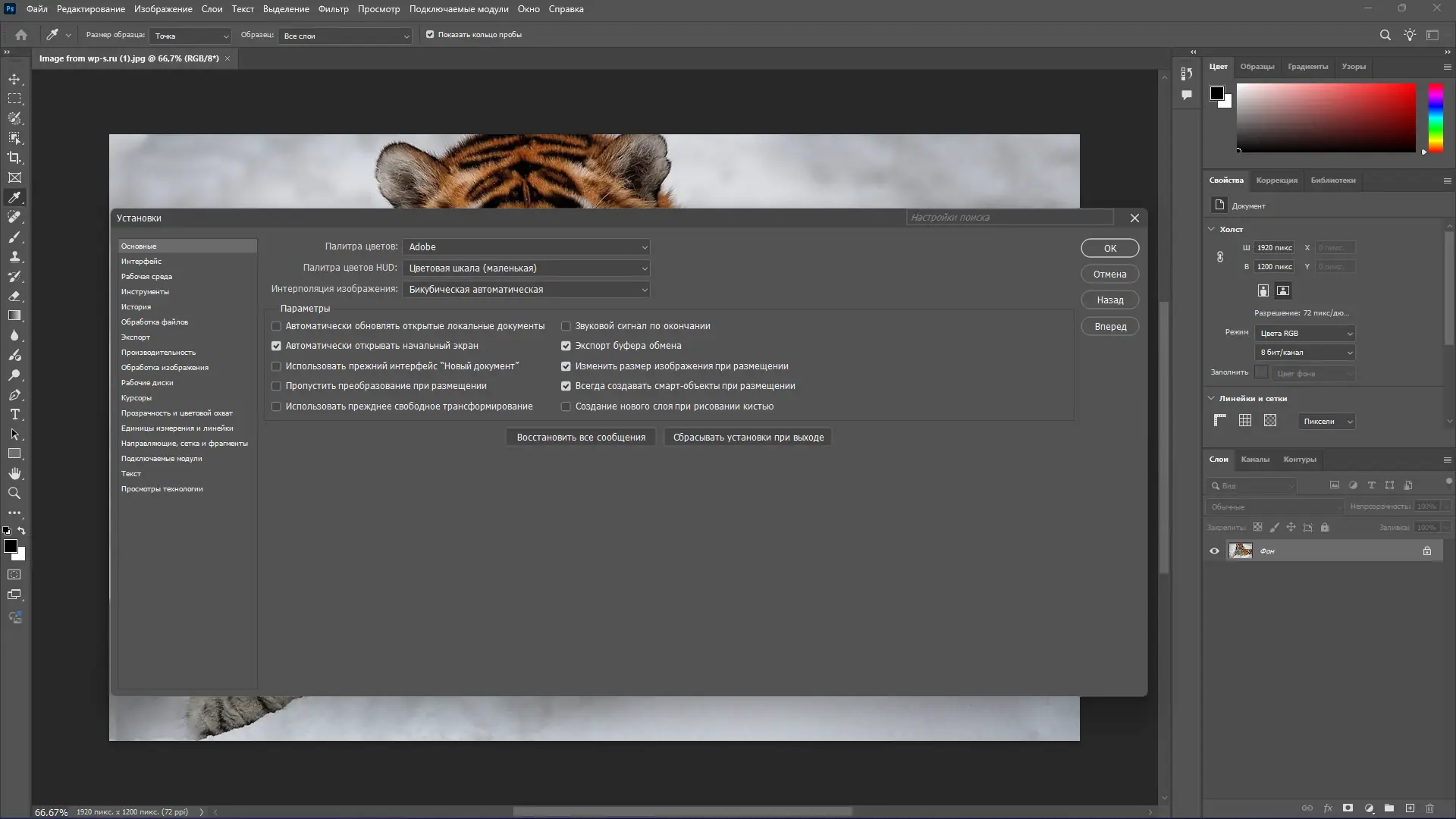Screen dimensions: 1456x819
Task: Click the search magnifier icon top right
Action: pyautogui.click(x=1385, y=35)
